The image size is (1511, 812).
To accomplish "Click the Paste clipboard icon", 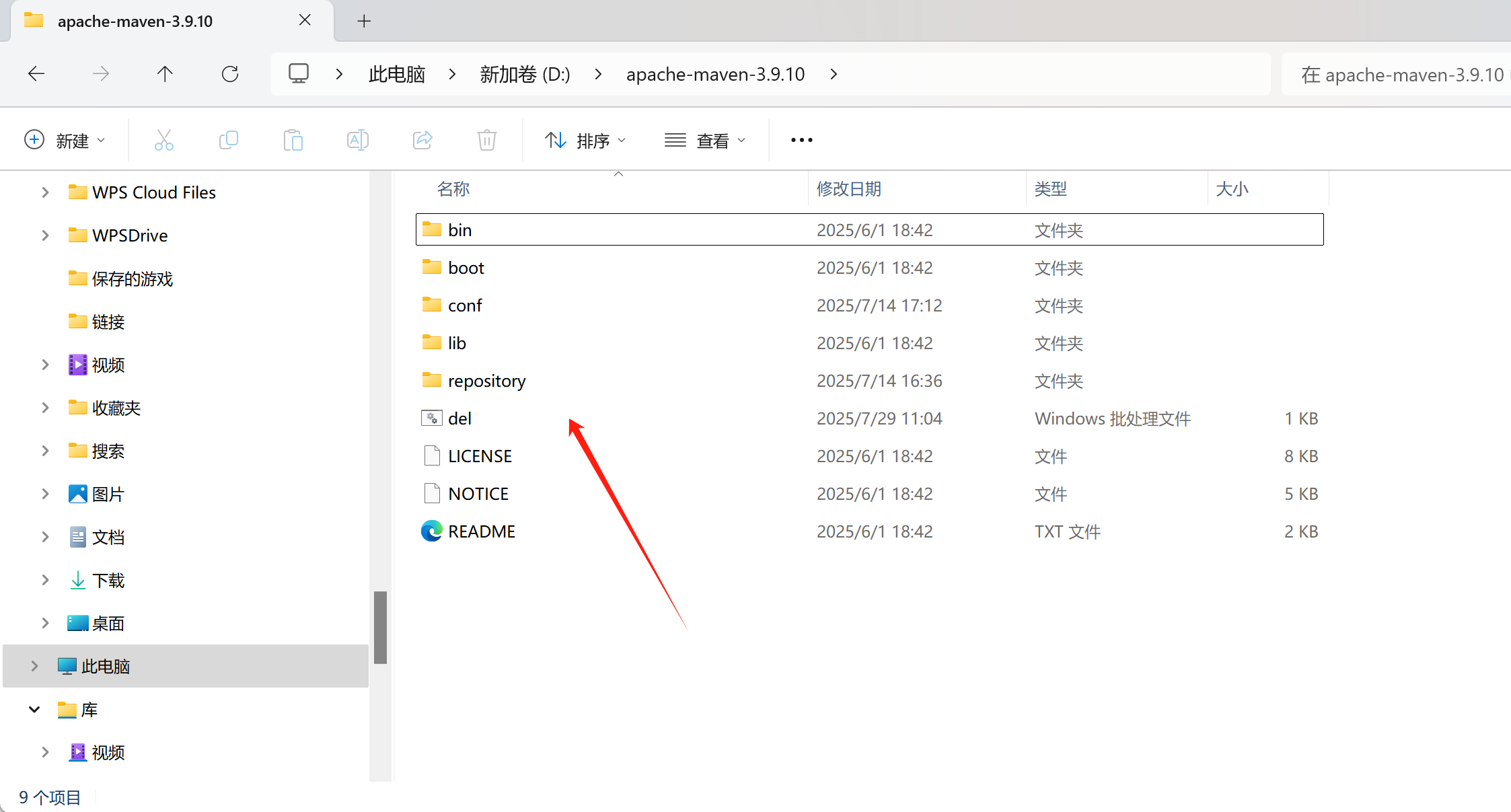I will click(x=293, y=140).
